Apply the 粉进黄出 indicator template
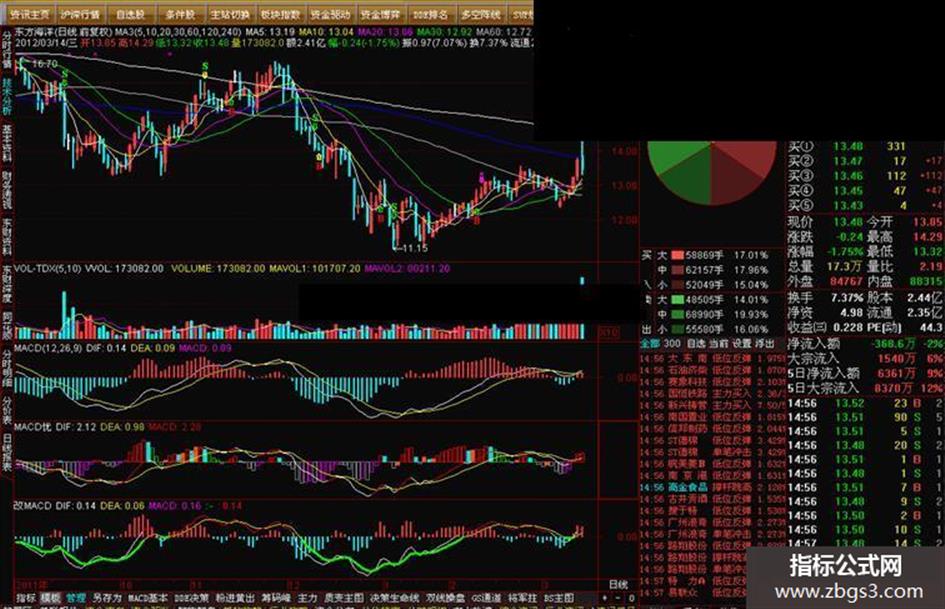The width and height of the screenshot is (945, 609). [x=235, y=598]
